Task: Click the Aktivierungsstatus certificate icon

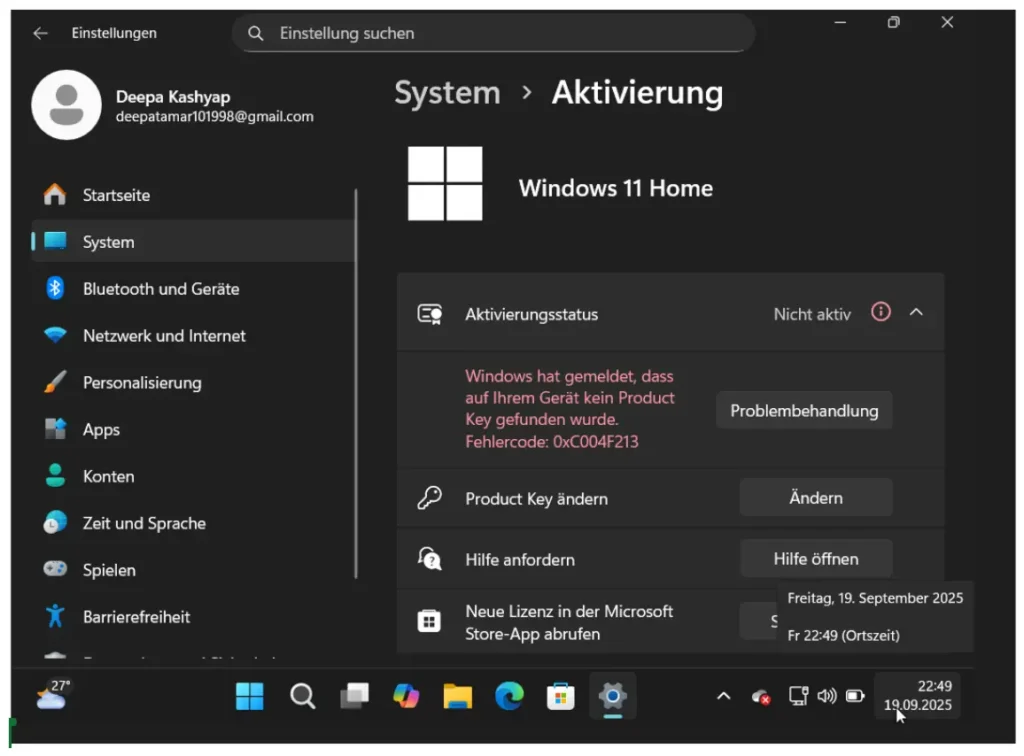Action: 430,314
